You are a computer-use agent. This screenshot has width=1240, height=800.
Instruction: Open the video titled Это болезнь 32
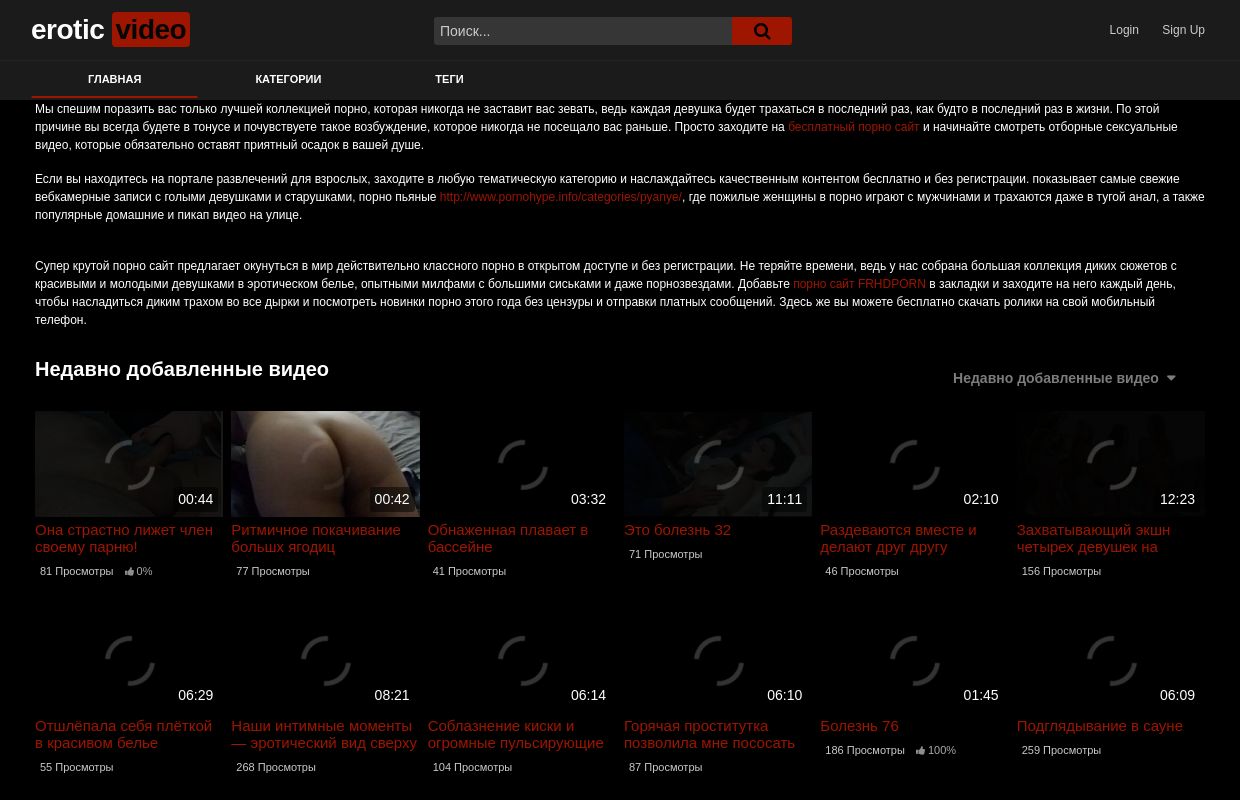[x=677, y=530]
